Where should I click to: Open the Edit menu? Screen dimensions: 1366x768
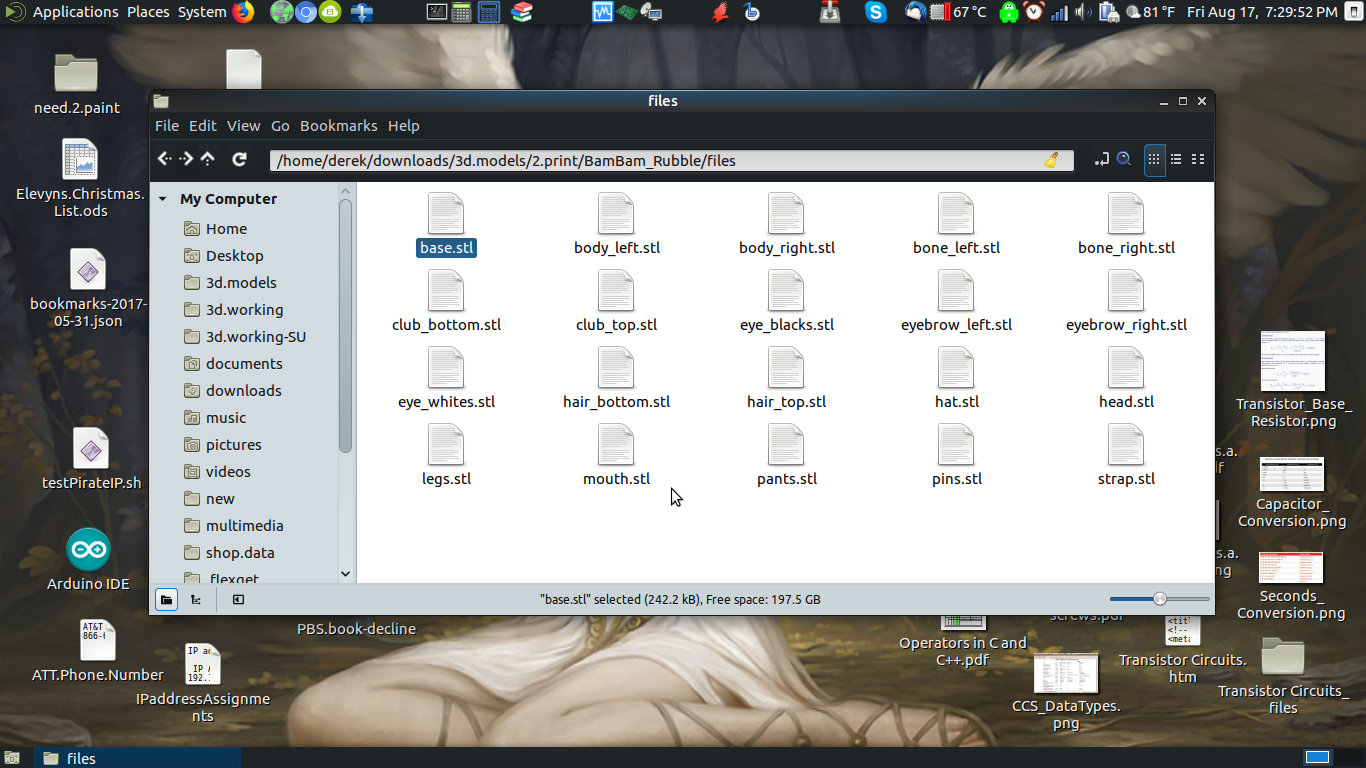coord(203,125)
